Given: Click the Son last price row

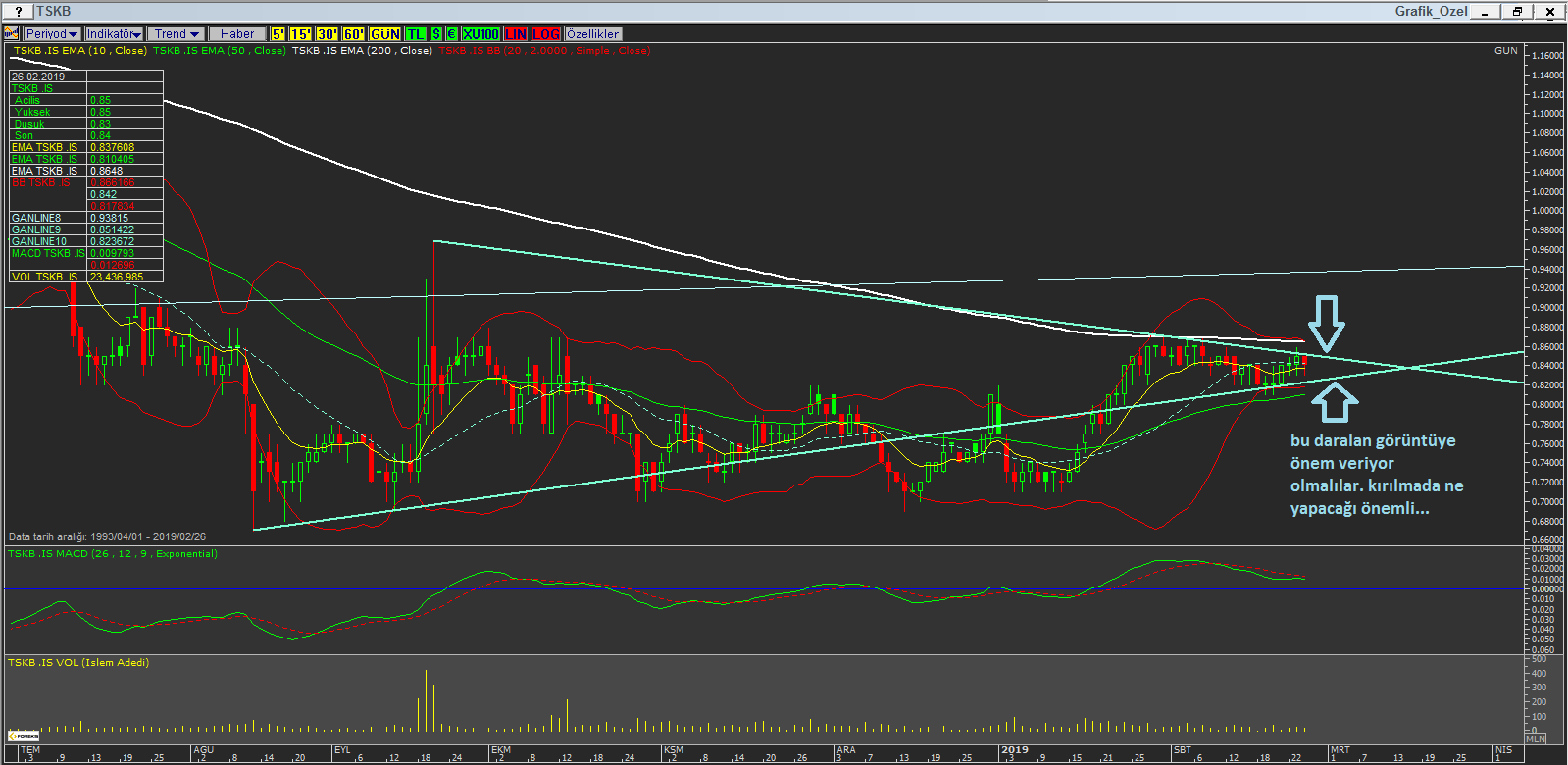Looking at the screenshot, I should (86, 135).
